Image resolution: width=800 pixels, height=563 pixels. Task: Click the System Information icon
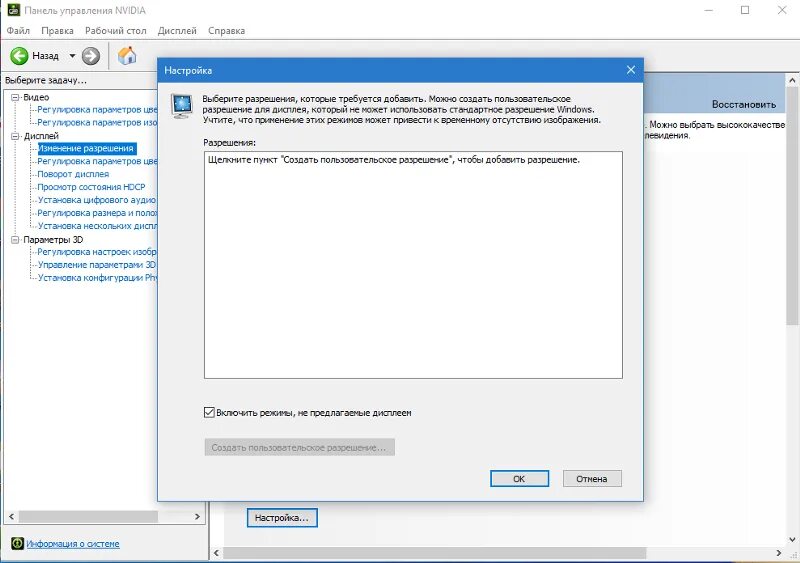(x=17, y=544)
